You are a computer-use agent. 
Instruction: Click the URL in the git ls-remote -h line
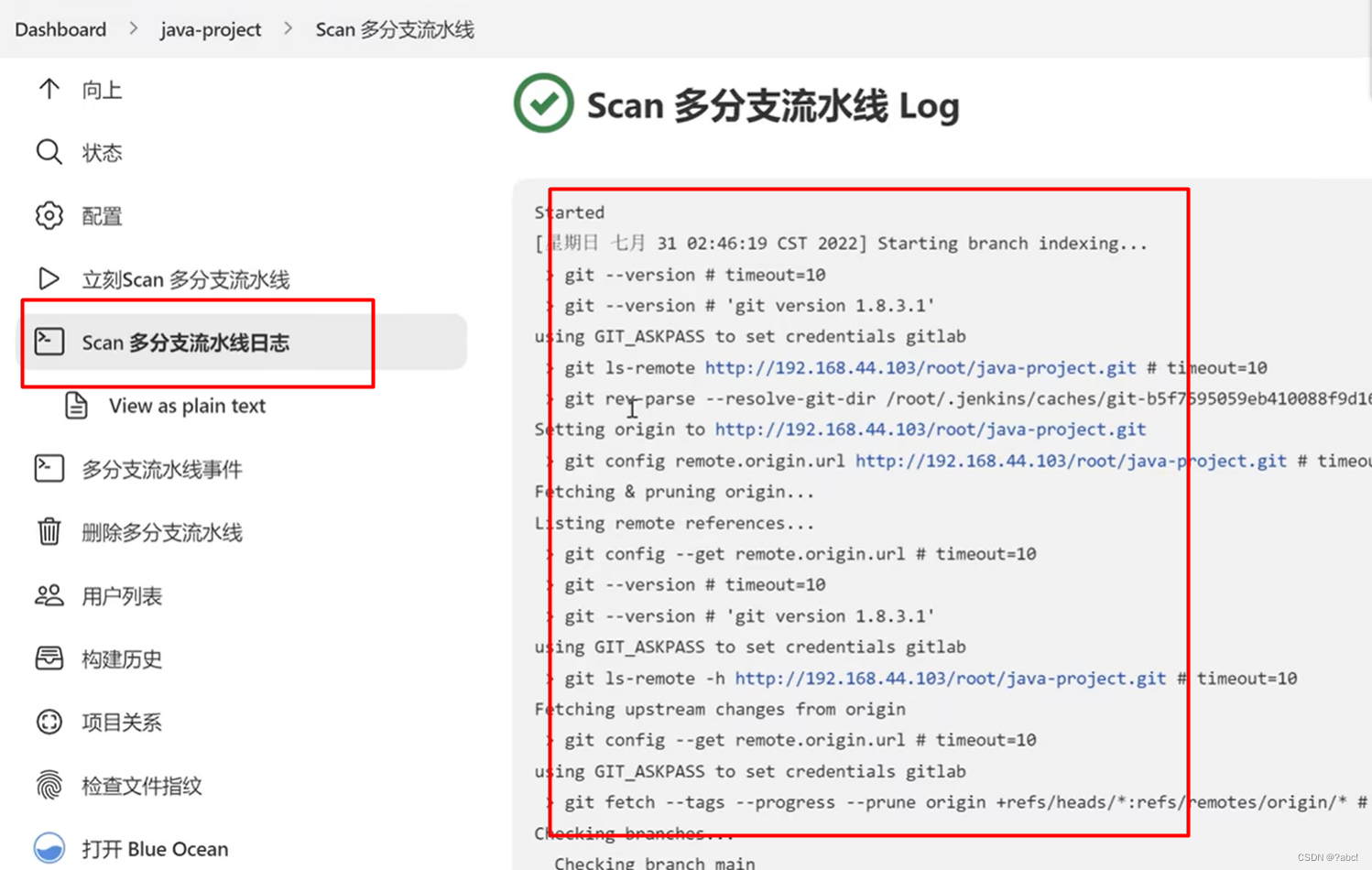951,678
